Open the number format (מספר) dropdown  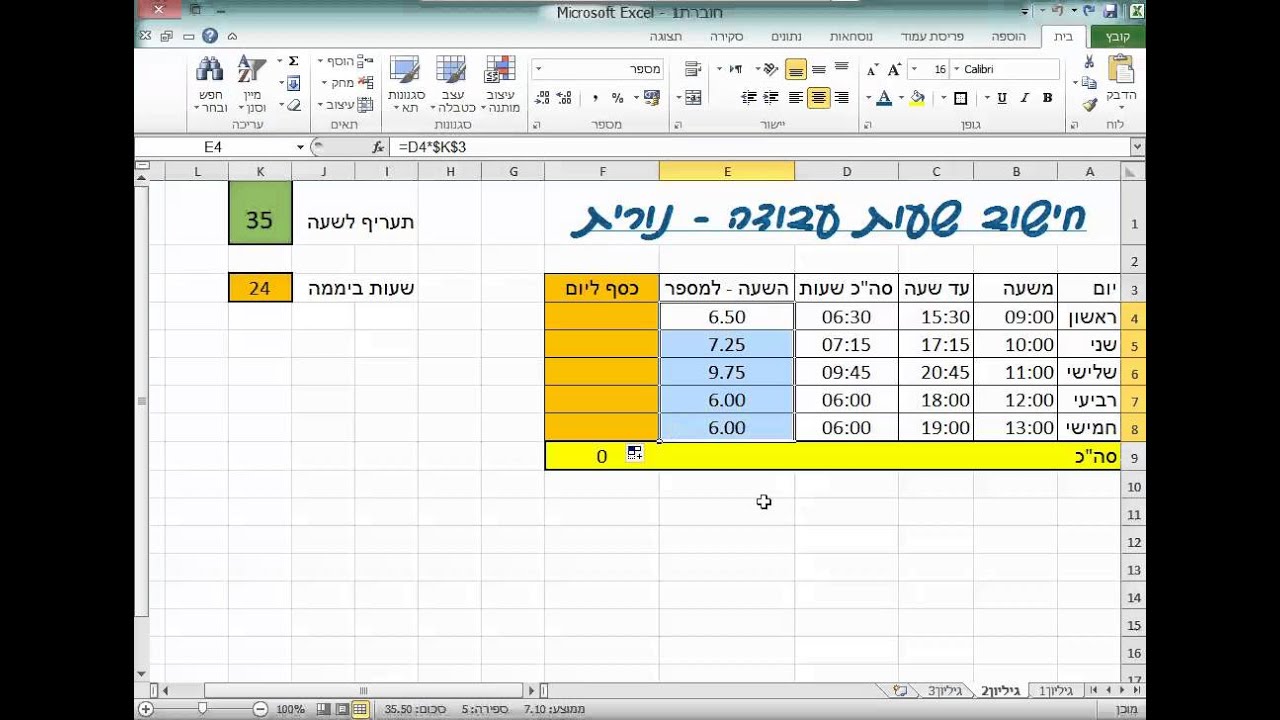(538, 69)
